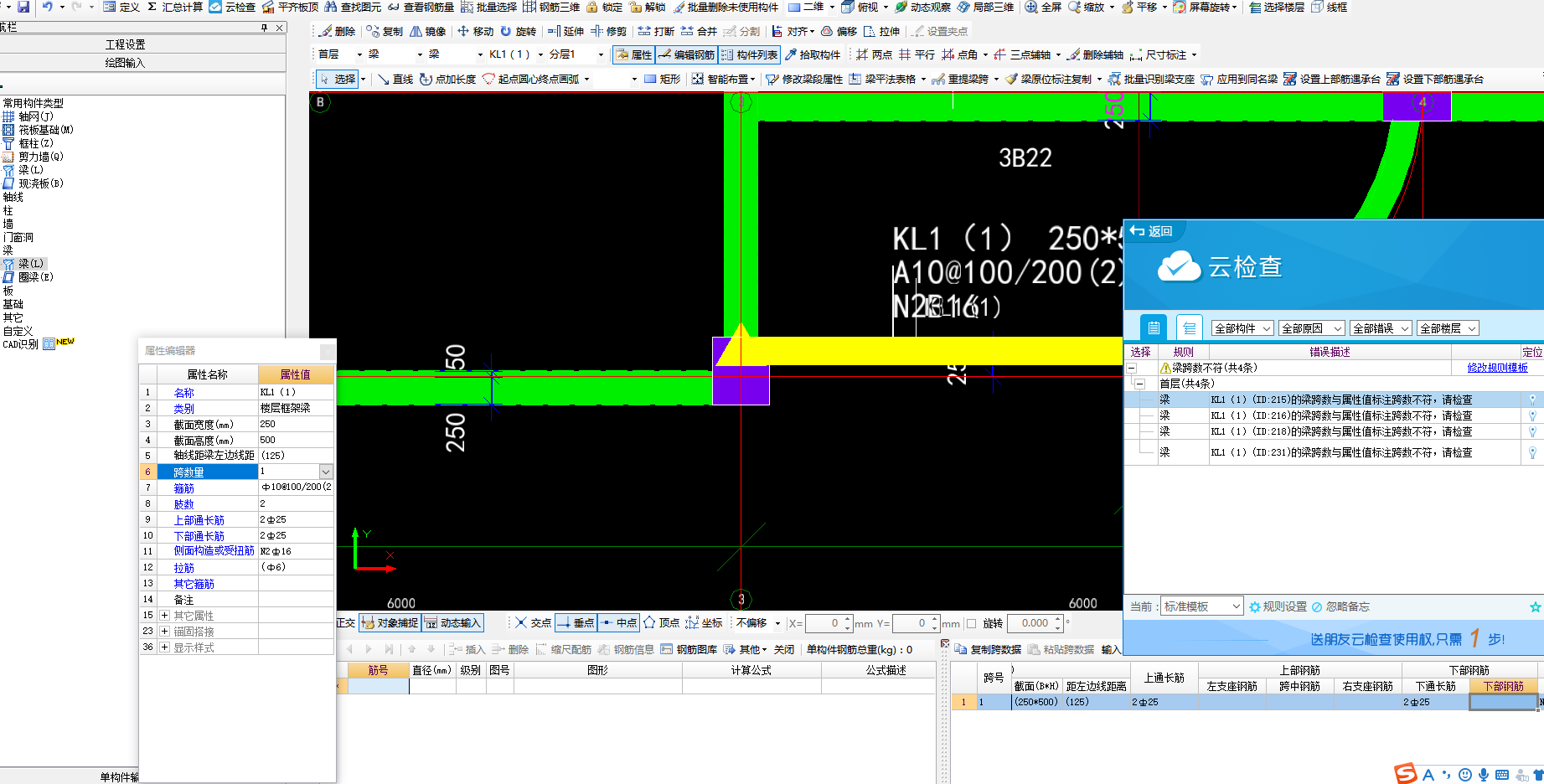Open 钢筋图库 in the rebar panel
Viewport: 1544px width, 784px height.
[689, 649]
